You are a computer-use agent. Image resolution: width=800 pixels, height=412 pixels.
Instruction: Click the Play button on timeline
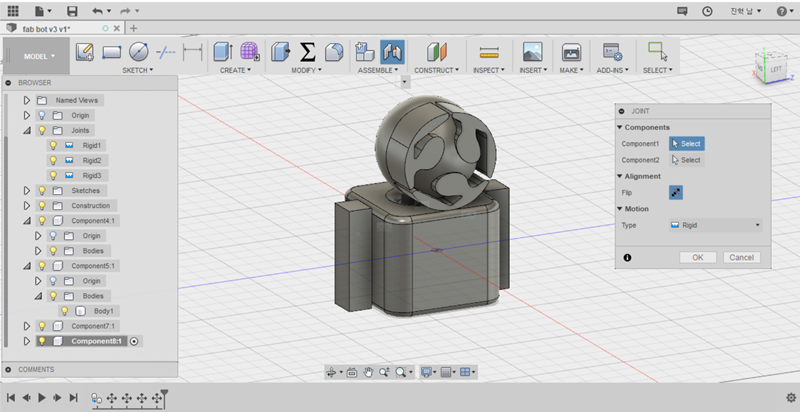tap(43, 397)
